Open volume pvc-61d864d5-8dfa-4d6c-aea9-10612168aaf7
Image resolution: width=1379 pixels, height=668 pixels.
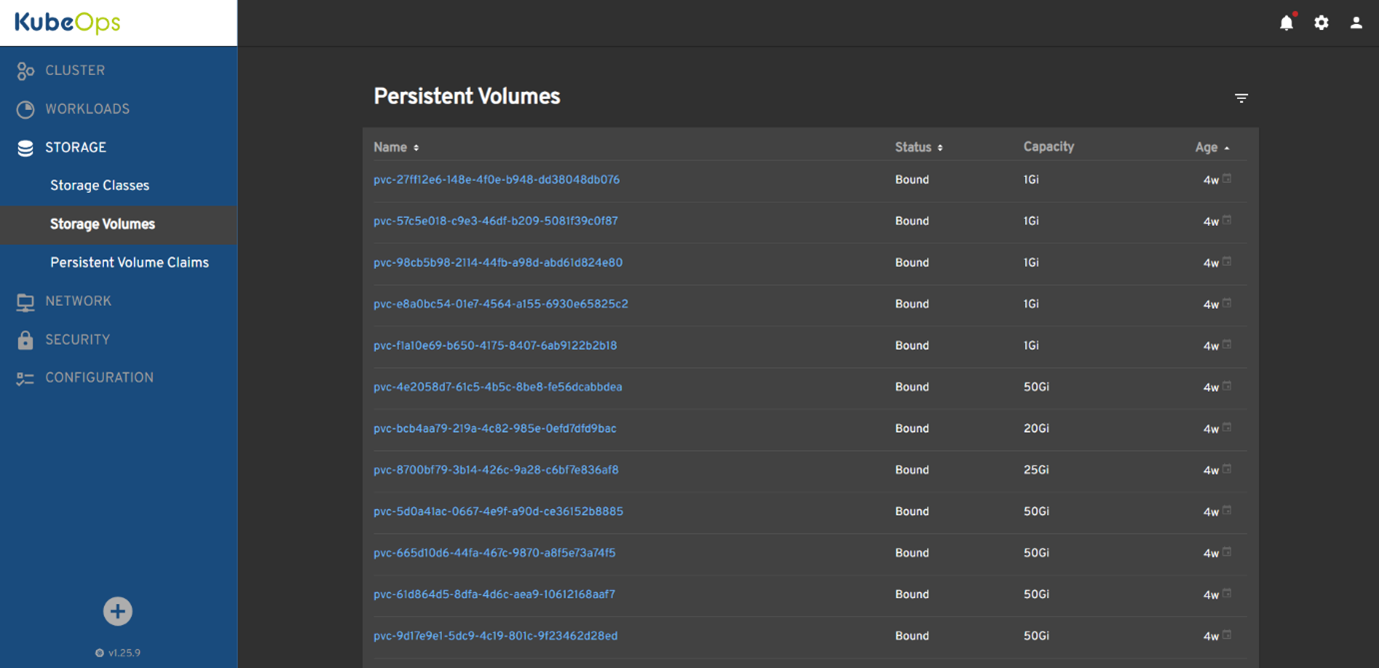coord(494,595)
